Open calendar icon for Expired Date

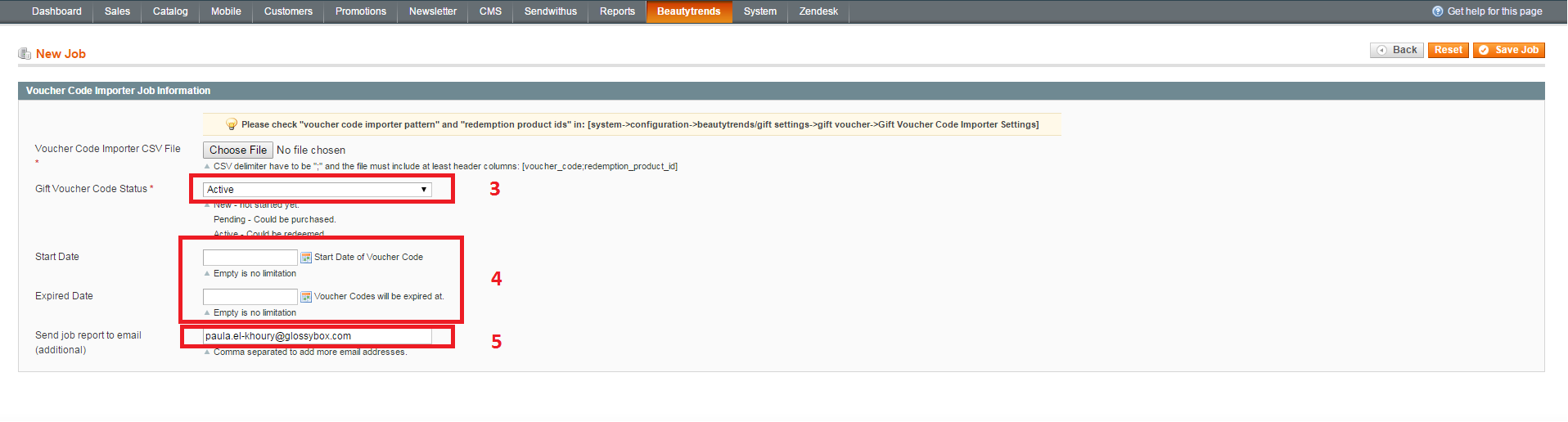tap(306, 297)
